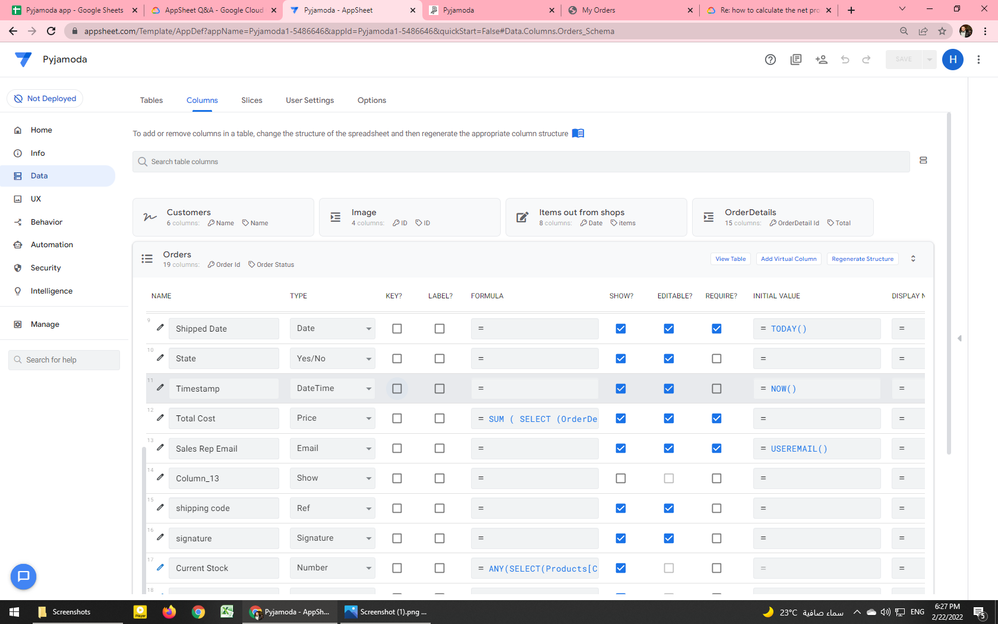Edit the Column_13 pencil icon
Image resolution: width=998 pixels, height=624 pixels.
pos(160,477)
